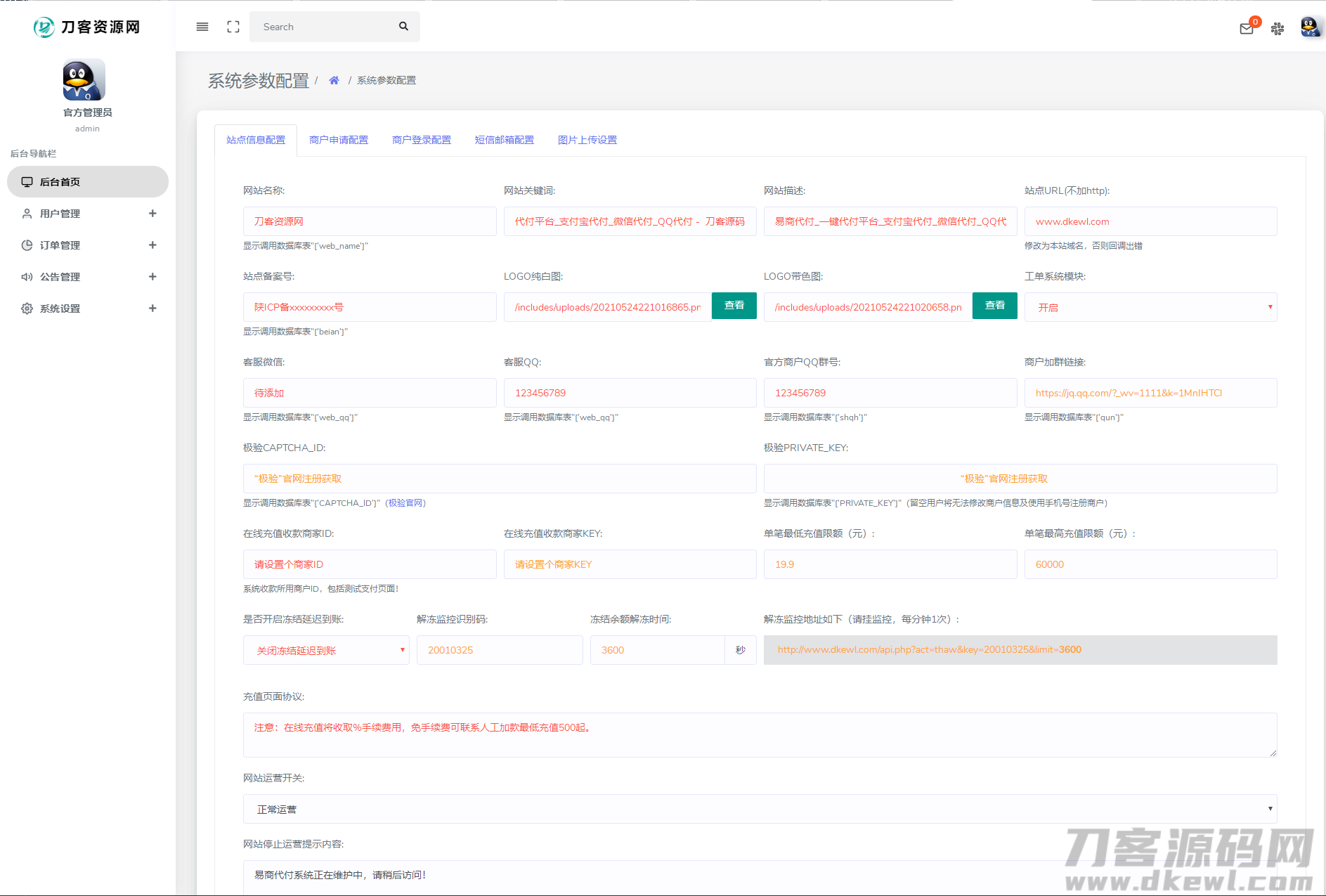Open the top-right user avatar
This screenshot has width=1326, height=896.
pyautogui.click(x=1309, y=27)
